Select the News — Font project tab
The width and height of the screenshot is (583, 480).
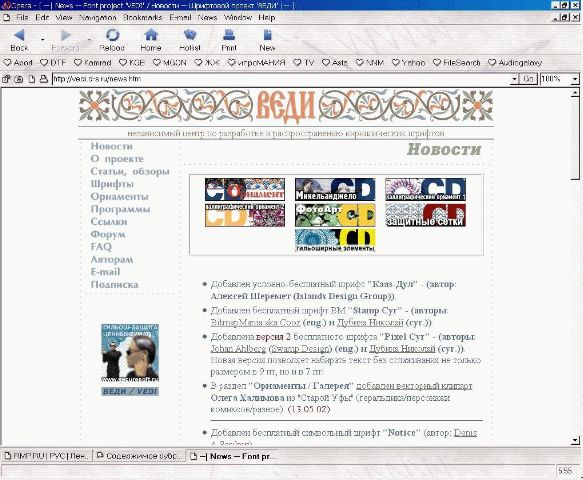(x=233, y=456)
